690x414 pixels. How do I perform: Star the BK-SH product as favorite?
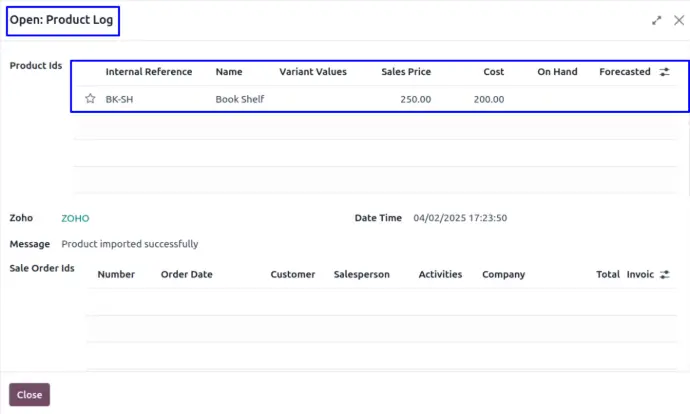tap(90, 99)
